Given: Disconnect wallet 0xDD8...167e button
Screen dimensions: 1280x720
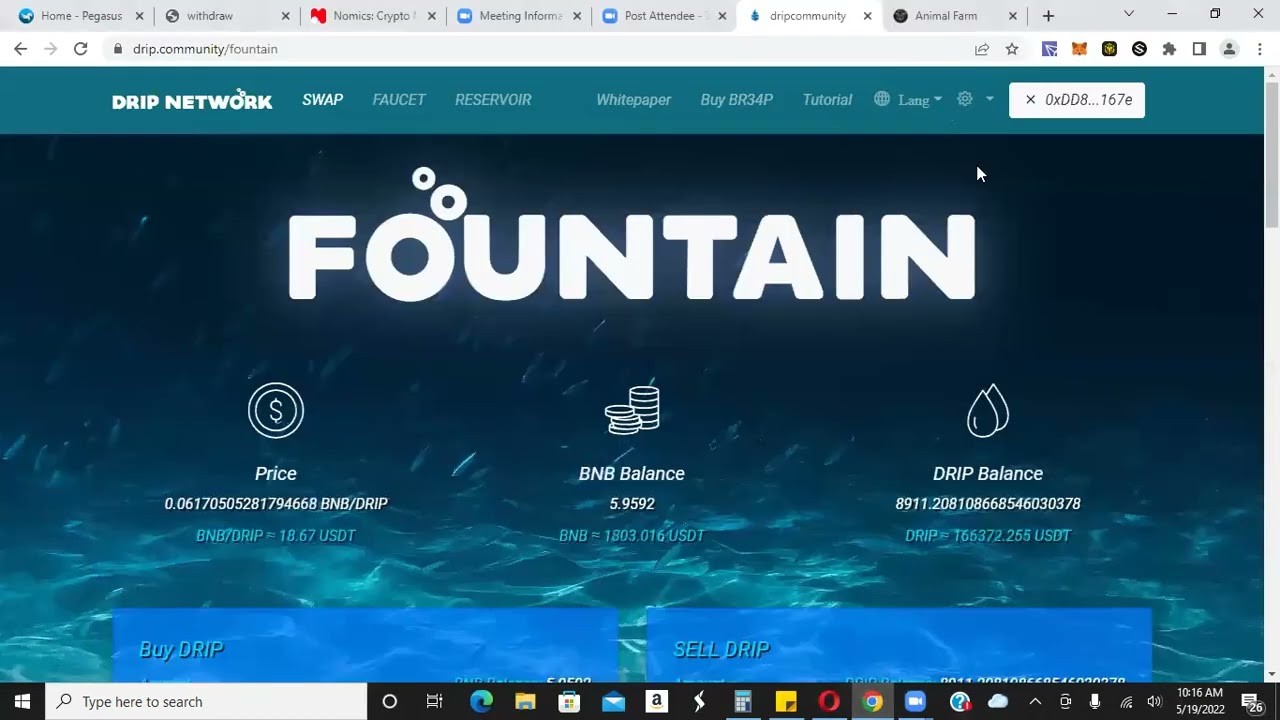Looking at the screenshot, I should (1077, 100).
